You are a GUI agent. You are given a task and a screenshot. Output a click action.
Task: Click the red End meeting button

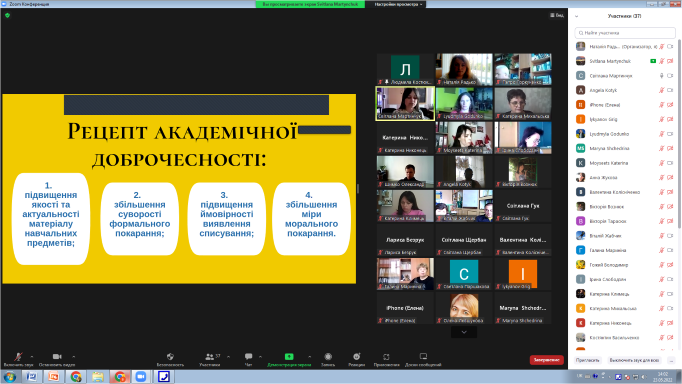coord(546,360)
